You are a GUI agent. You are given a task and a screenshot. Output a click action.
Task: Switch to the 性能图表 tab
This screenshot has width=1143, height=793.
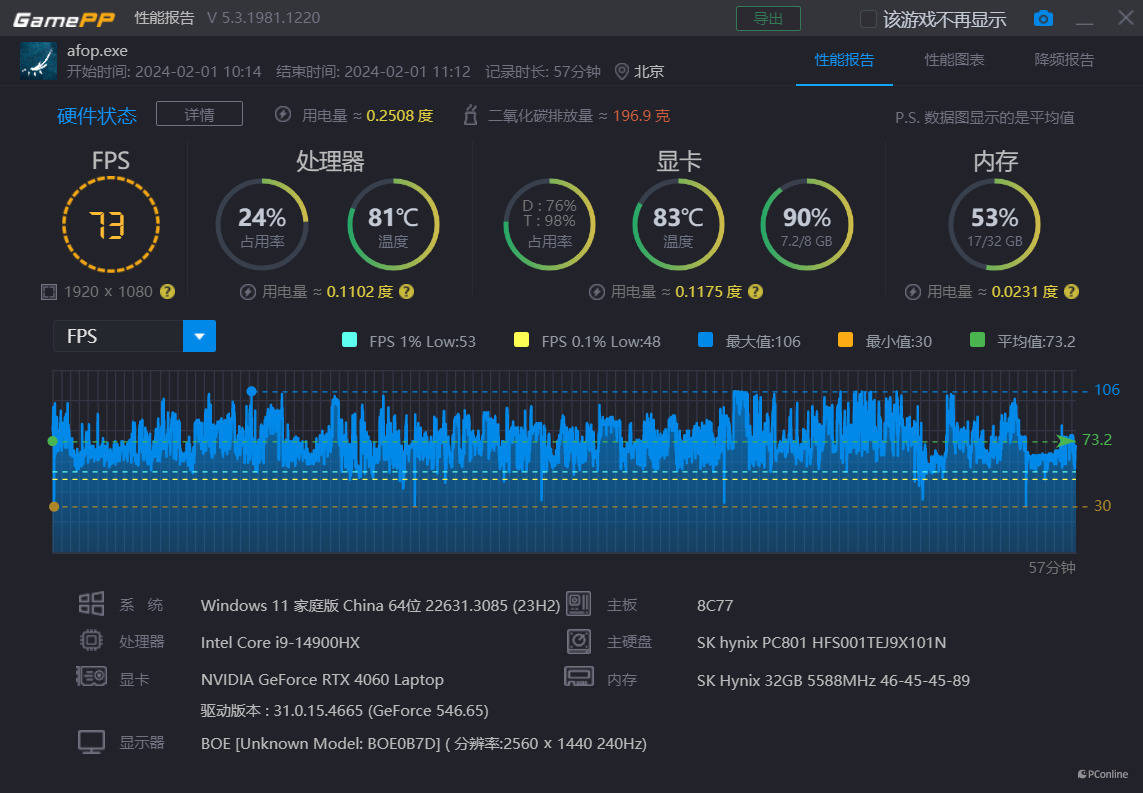tap(954, 60)
